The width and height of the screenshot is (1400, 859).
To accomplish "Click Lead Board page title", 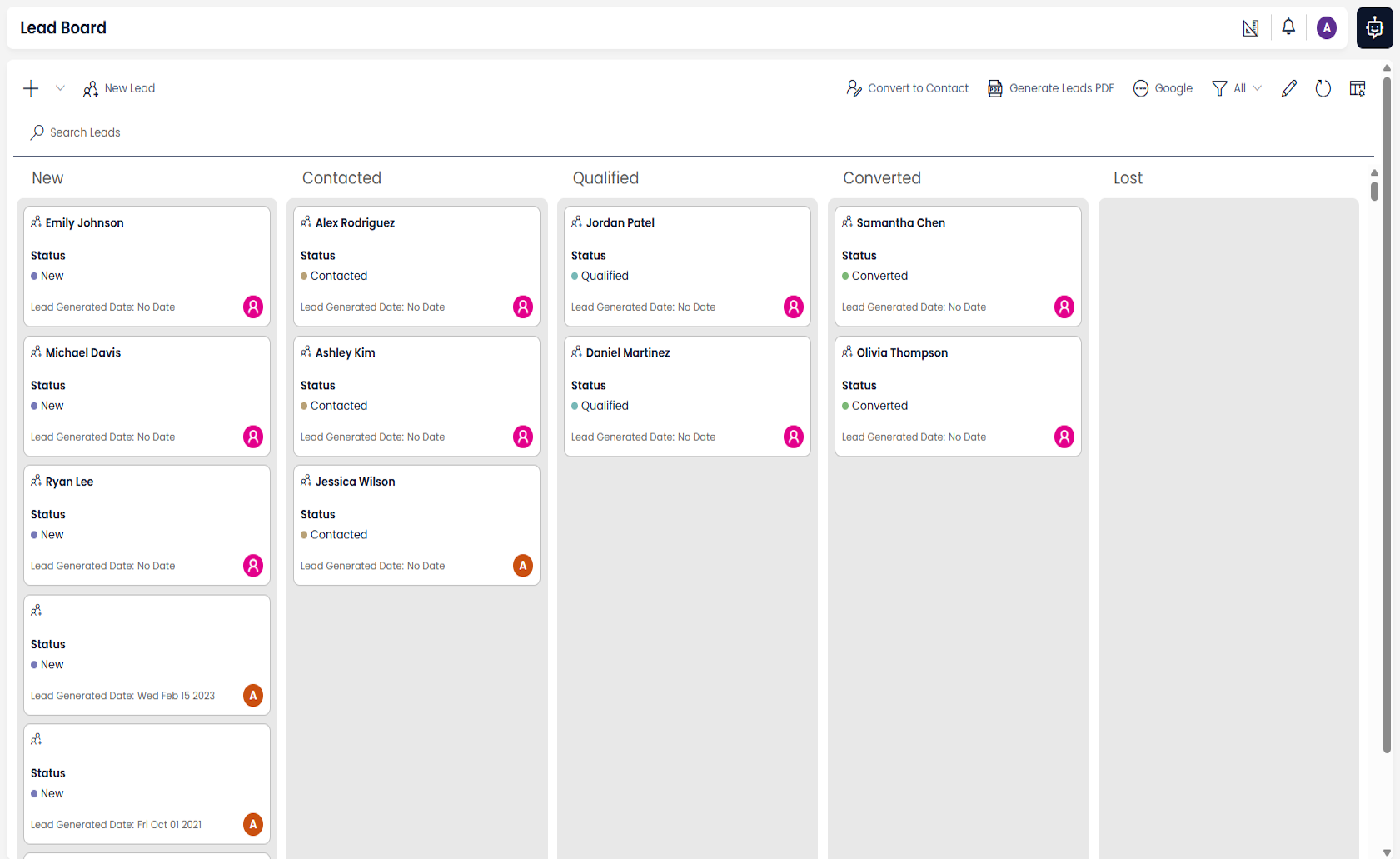I will tap(63, 27).
